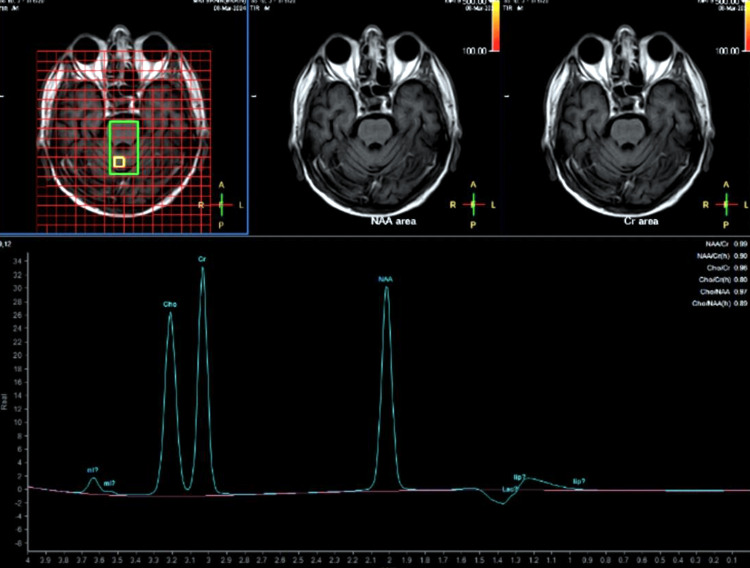Click the NAA peak label on spectrum

click(386, 279)
